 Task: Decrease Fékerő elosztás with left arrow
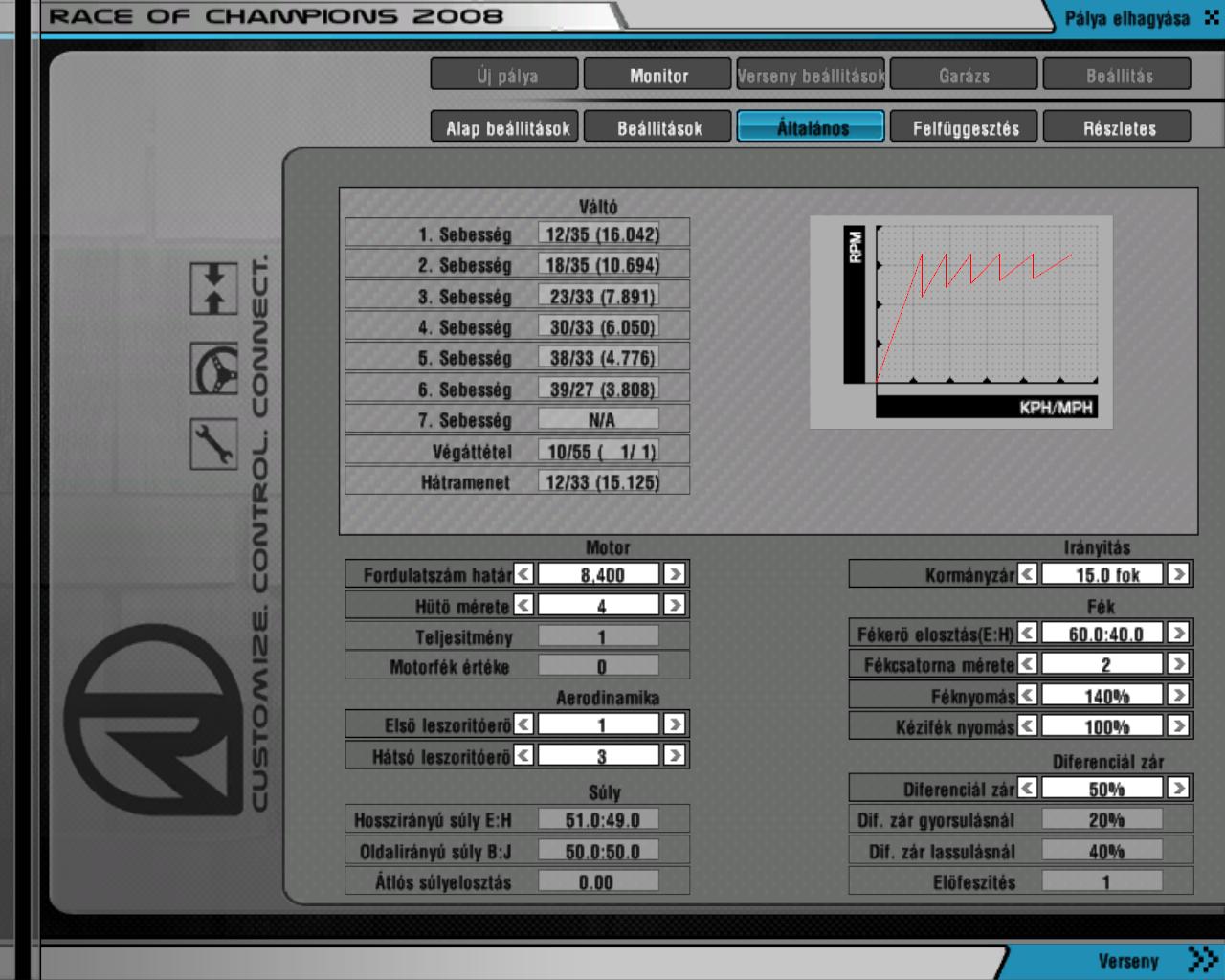pyautogui.click(x=1028, y=634)
